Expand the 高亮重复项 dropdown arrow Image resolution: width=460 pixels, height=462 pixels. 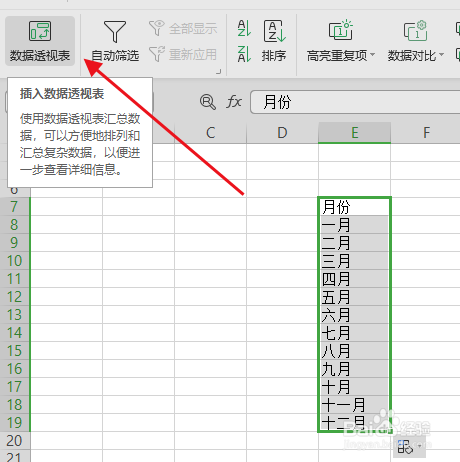(x=373, y=54)
